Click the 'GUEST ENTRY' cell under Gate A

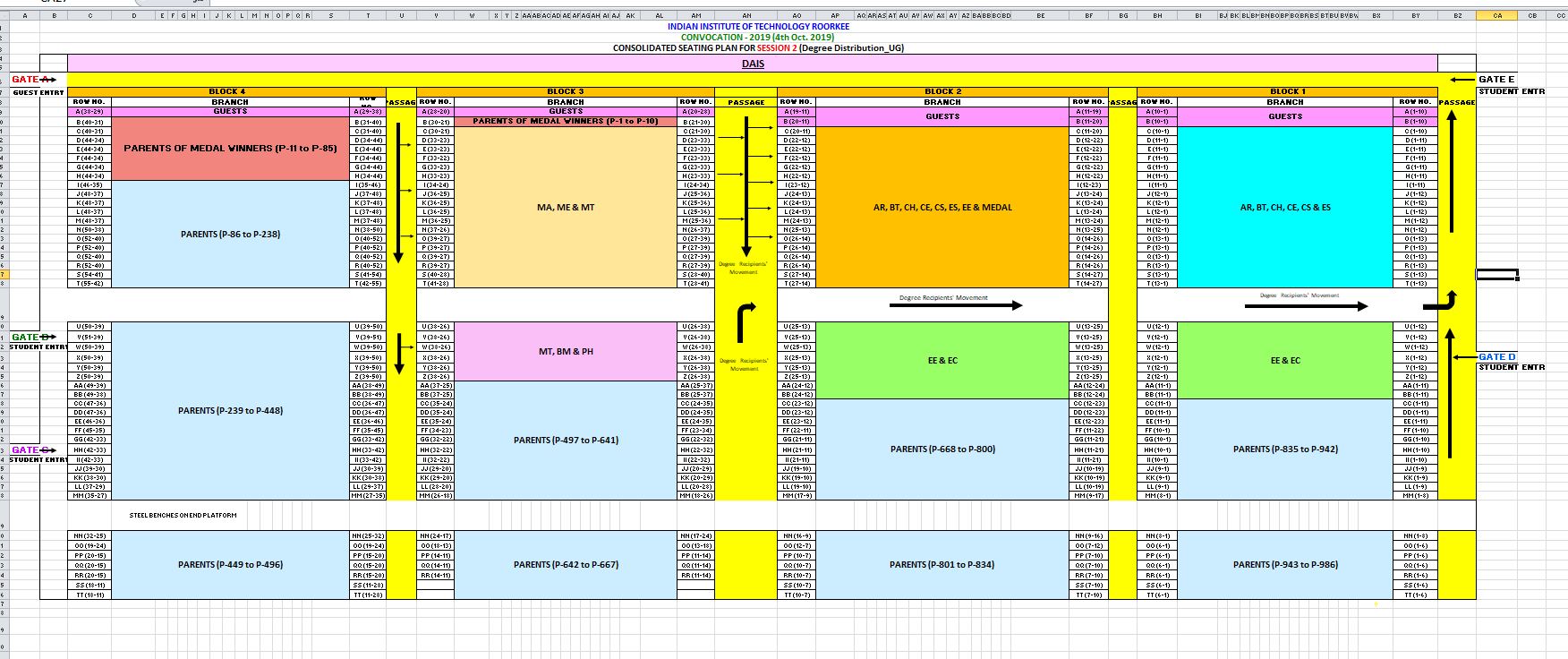38,92
